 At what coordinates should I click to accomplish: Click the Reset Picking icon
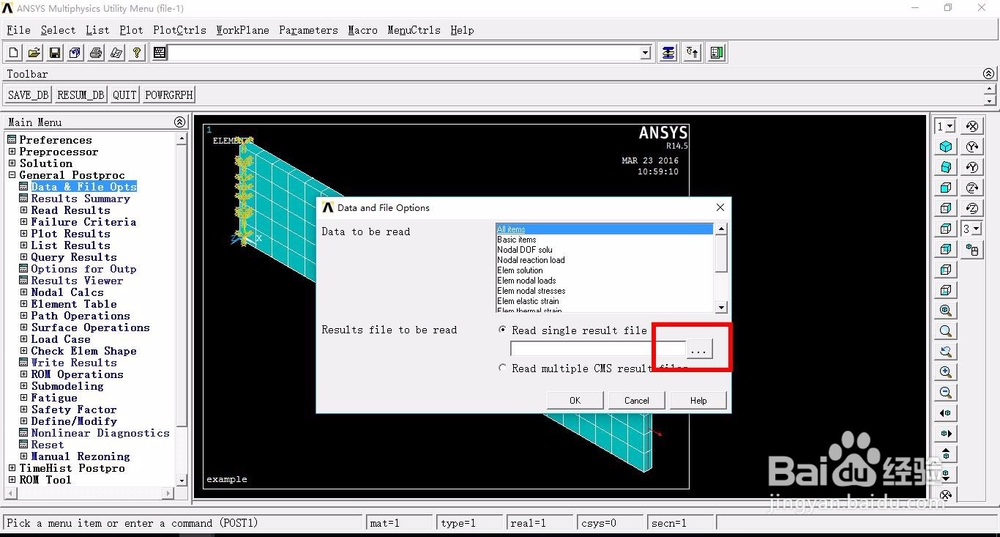(x=693, y=53)
